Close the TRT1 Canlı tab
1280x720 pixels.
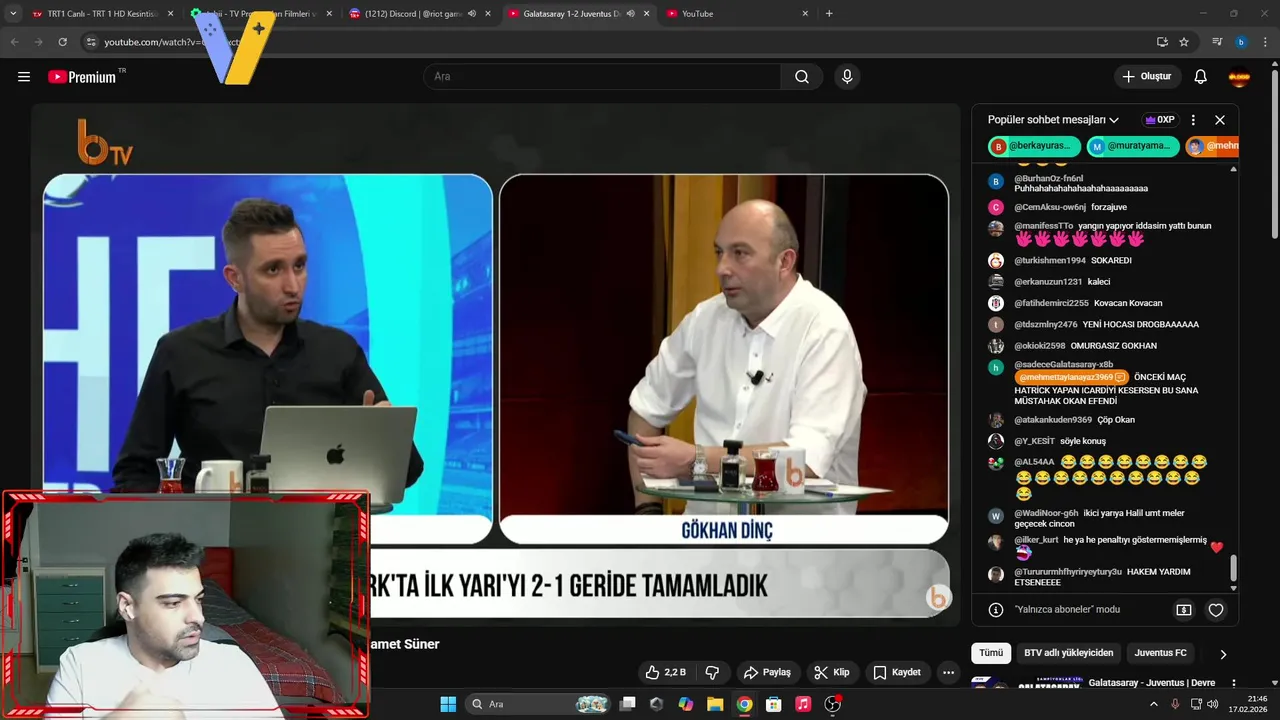[x=170, y=14]
